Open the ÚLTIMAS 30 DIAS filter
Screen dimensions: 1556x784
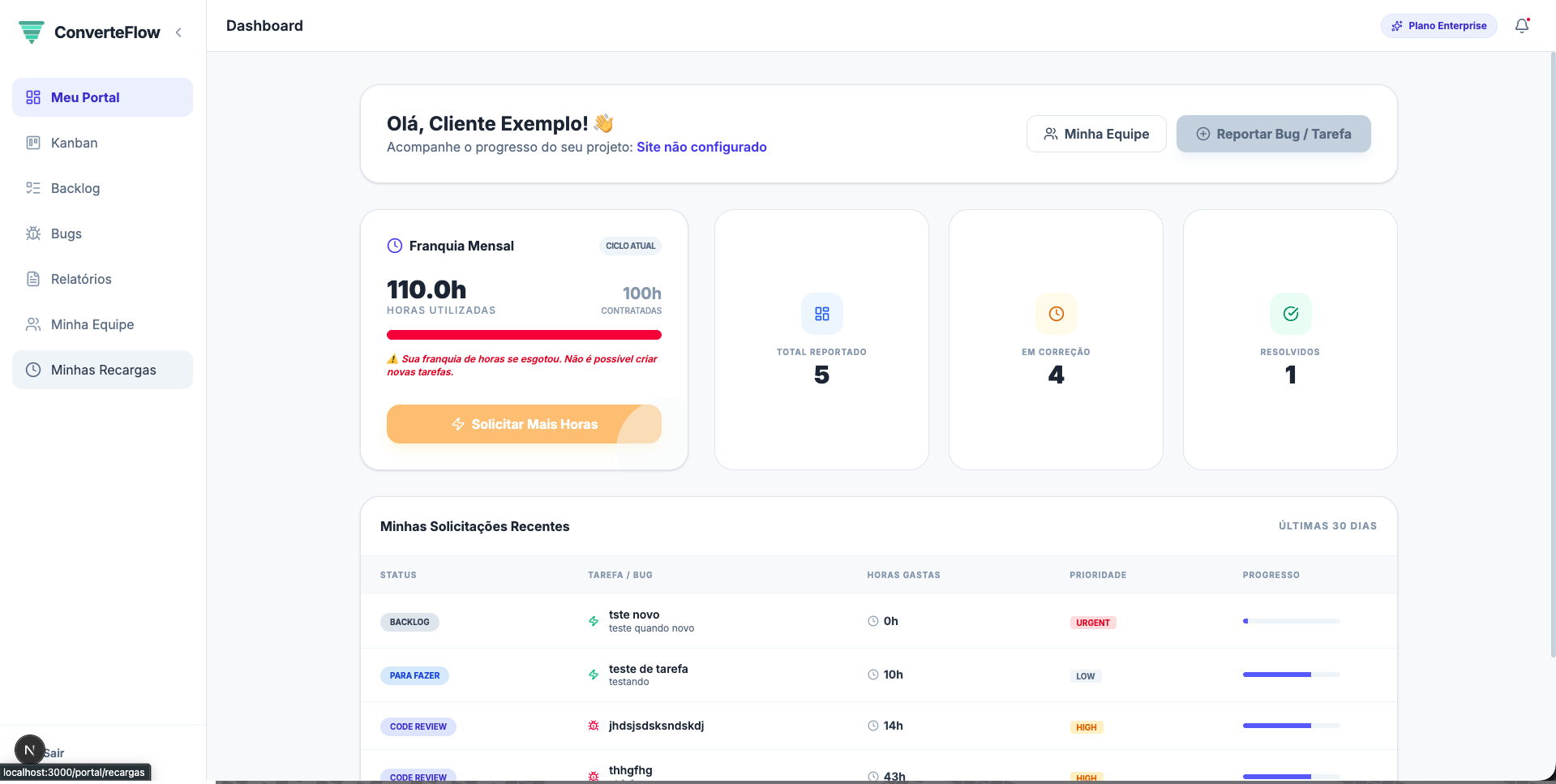click(1327, 525)
